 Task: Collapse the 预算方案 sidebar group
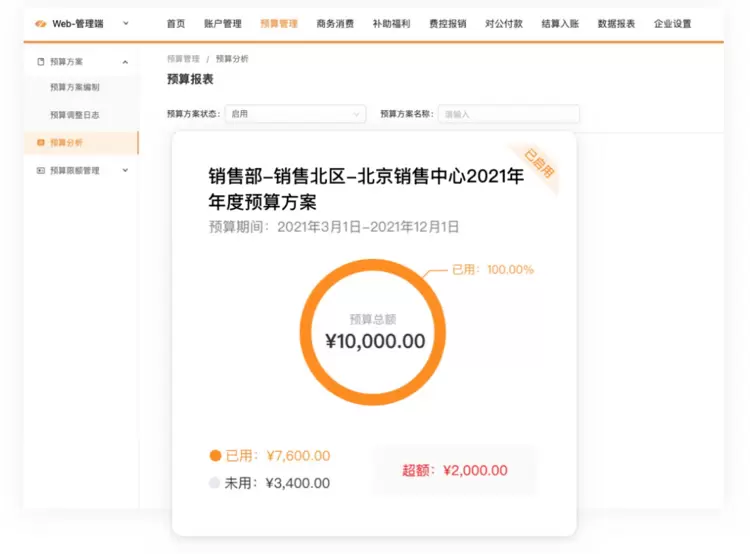point(125,62)
